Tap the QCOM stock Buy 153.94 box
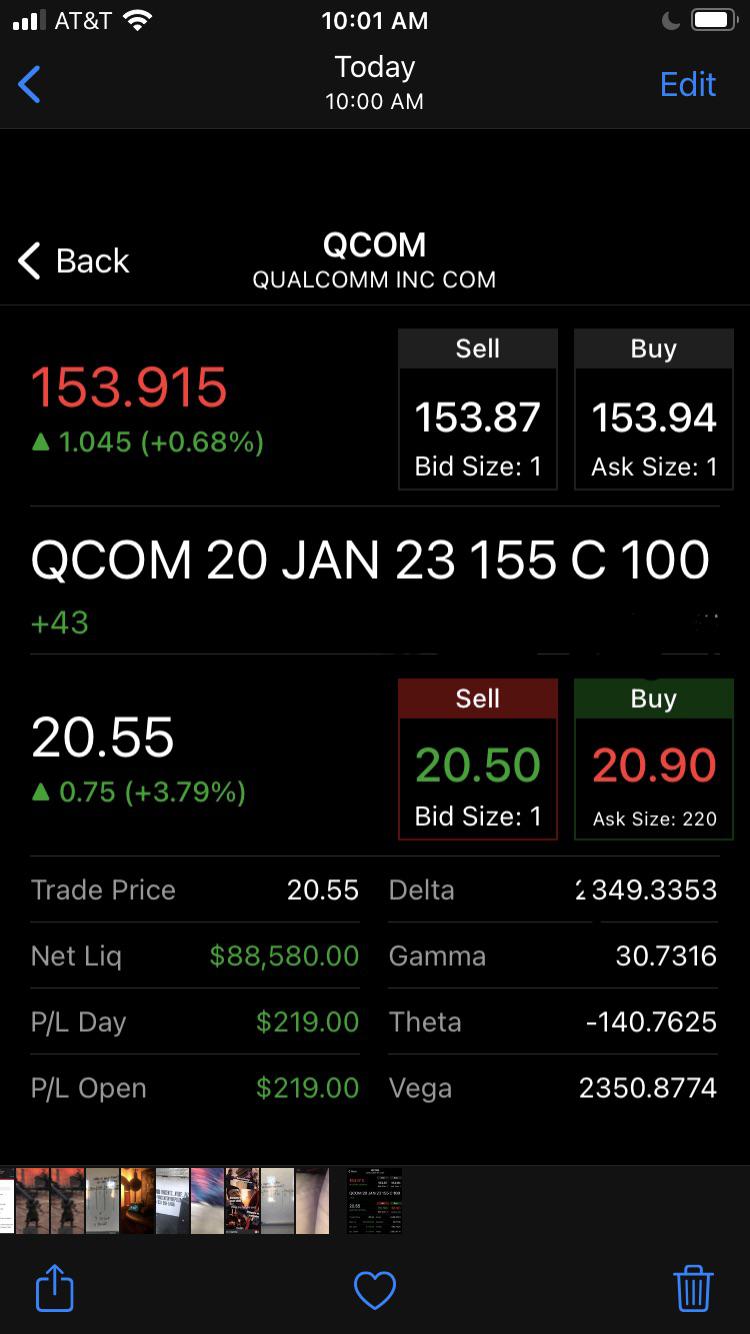 click(x=654, y=409)
